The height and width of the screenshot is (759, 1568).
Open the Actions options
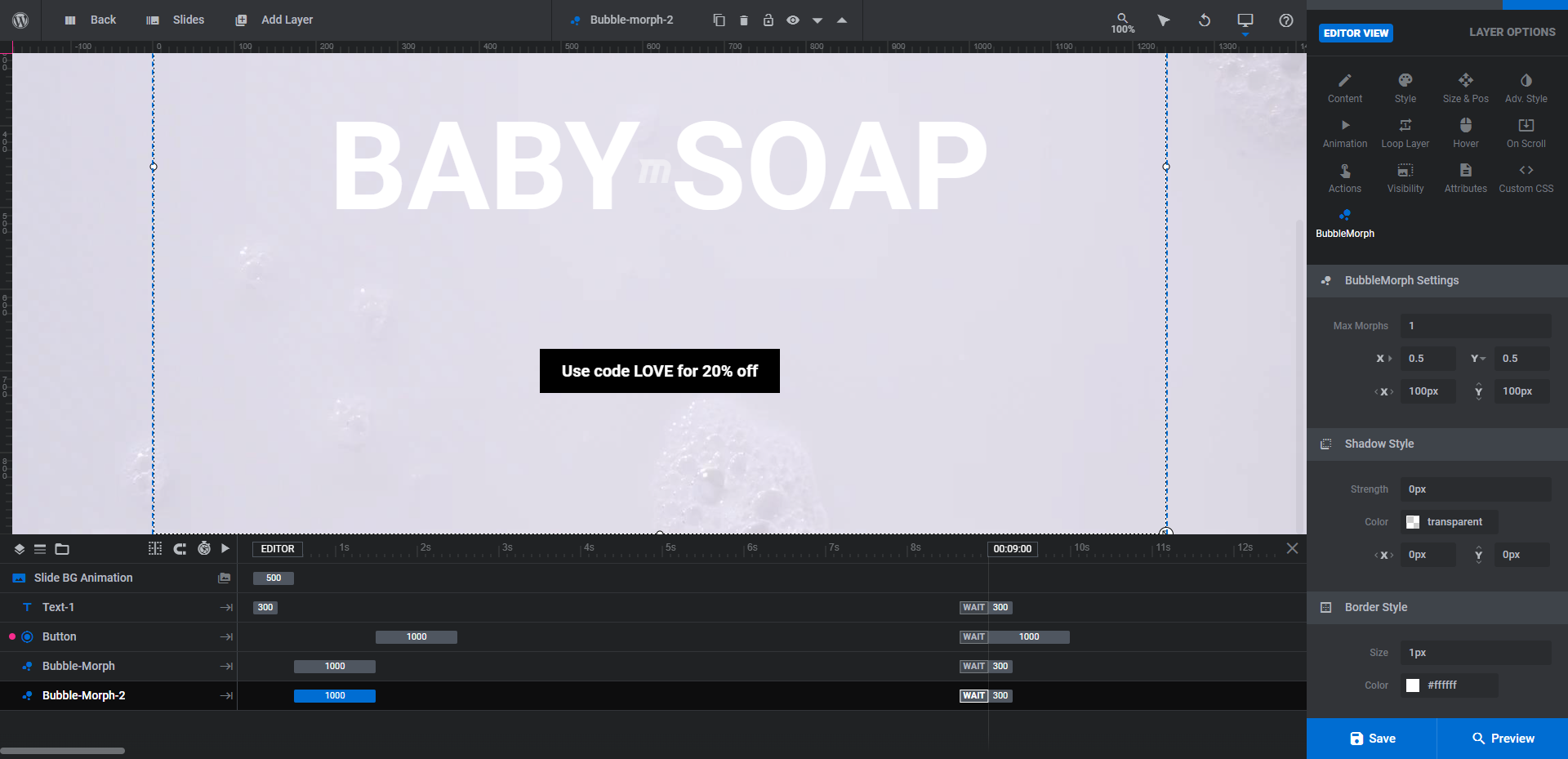pos(1344,178)
